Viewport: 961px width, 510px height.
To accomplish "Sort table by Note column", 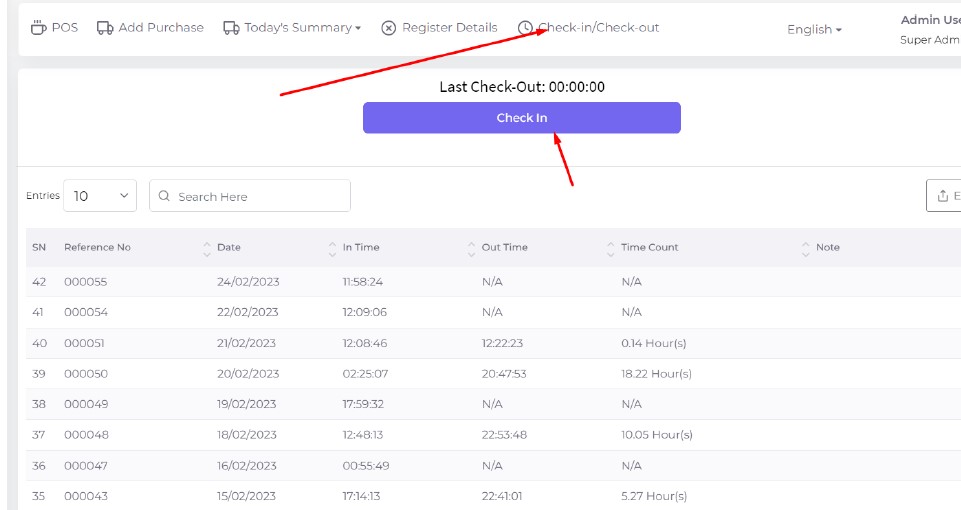I will (x=806, y=248).
